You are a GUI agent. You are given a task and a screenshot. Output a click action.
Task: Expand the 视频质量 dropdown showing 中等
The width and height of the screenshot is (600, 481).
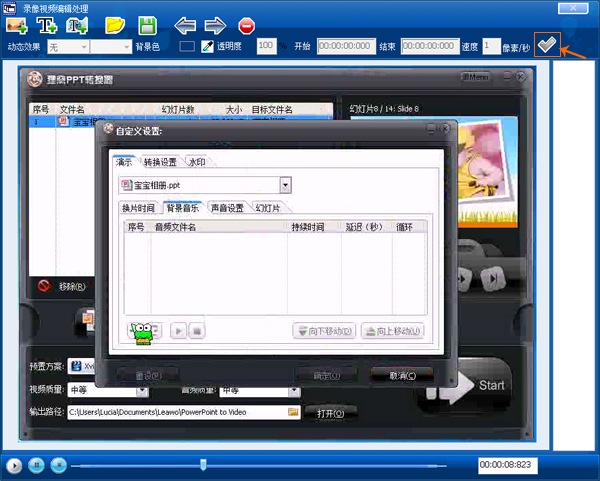point(142,390)
